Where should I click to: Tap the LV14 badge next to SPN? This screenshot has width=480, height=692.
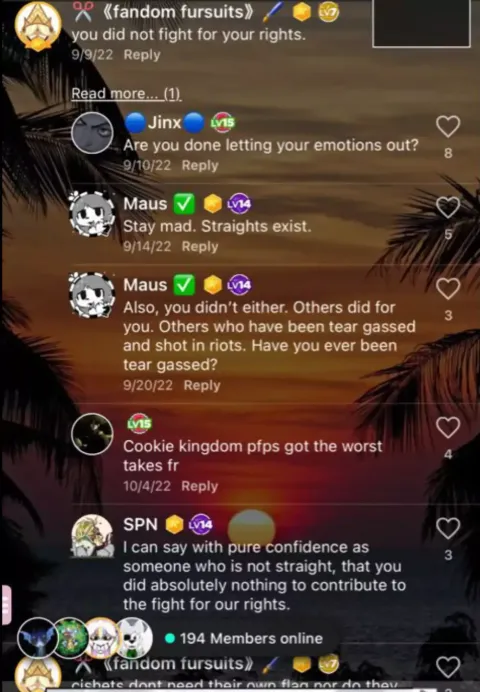201,524
